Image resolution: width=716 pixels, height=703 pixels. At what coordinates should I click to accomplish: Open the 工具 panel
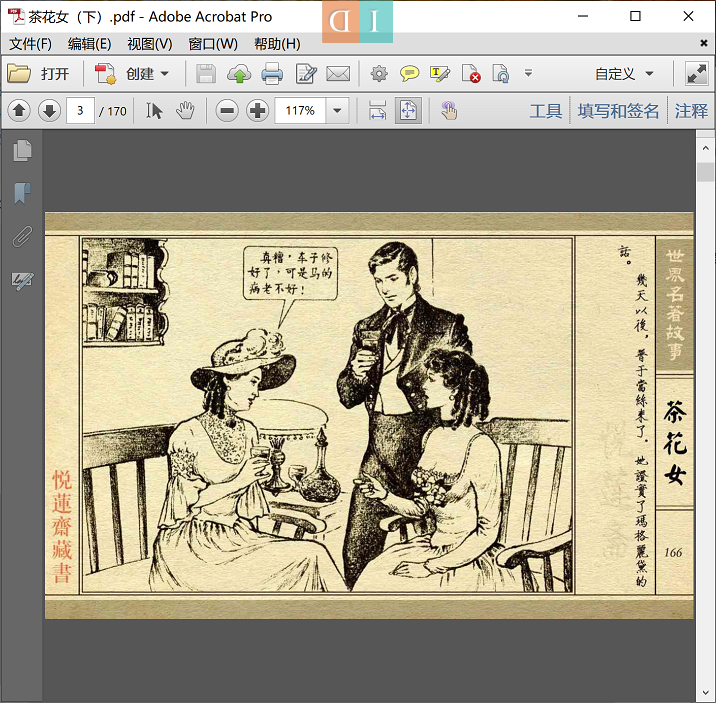click(546, 111)
